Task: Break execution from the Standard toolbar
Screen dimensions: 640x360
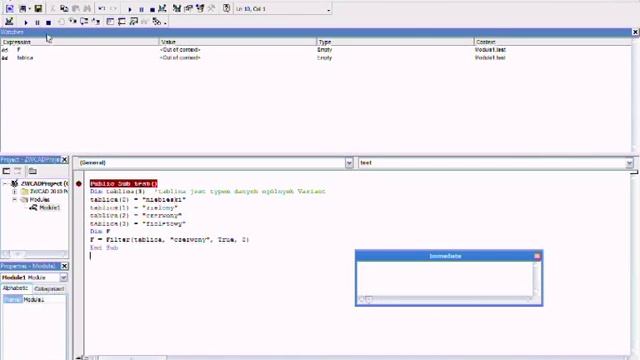Action: click(x=141, y=9)
